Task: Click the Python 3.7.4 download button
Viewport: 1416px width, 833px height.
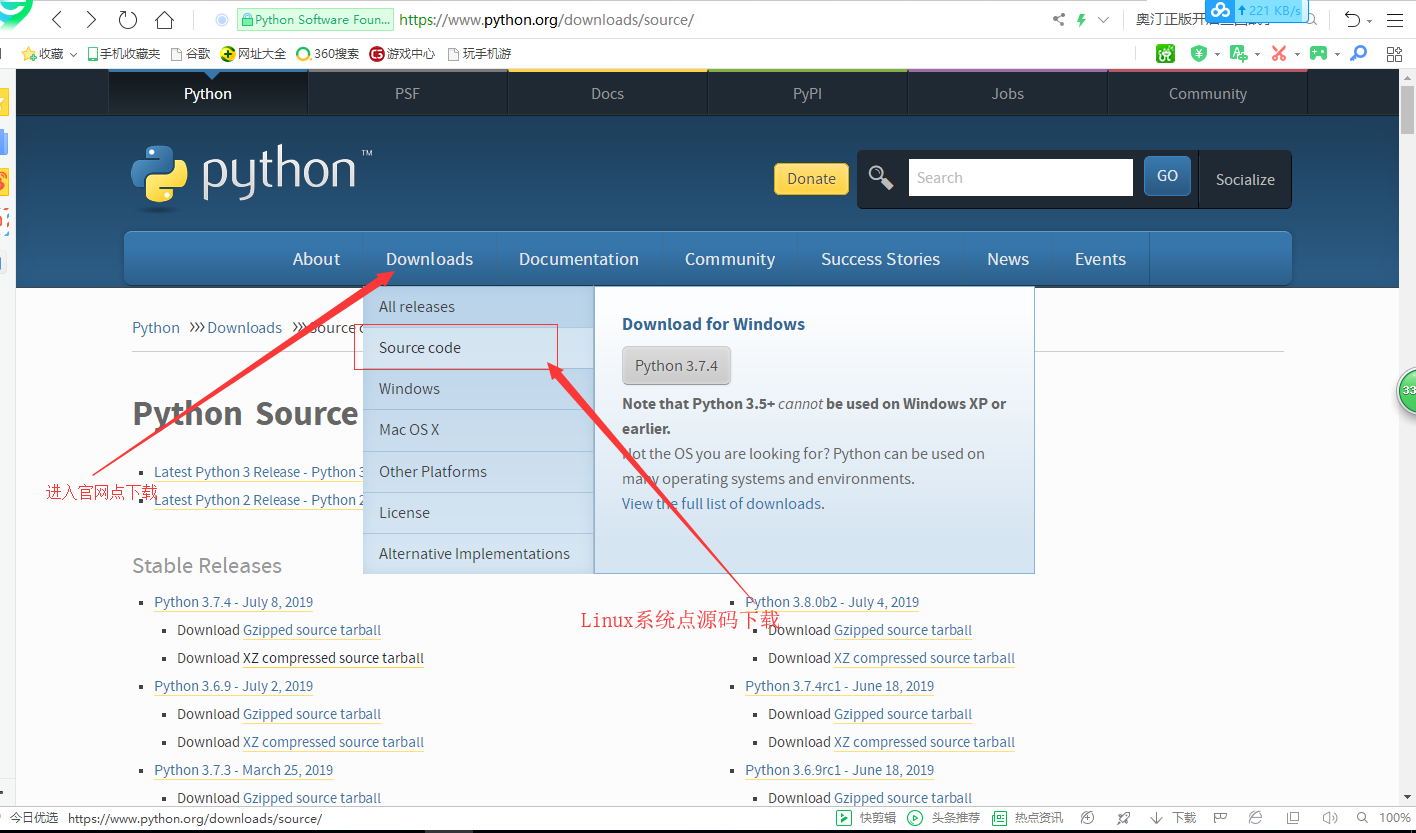Action: tap(676, 366)
